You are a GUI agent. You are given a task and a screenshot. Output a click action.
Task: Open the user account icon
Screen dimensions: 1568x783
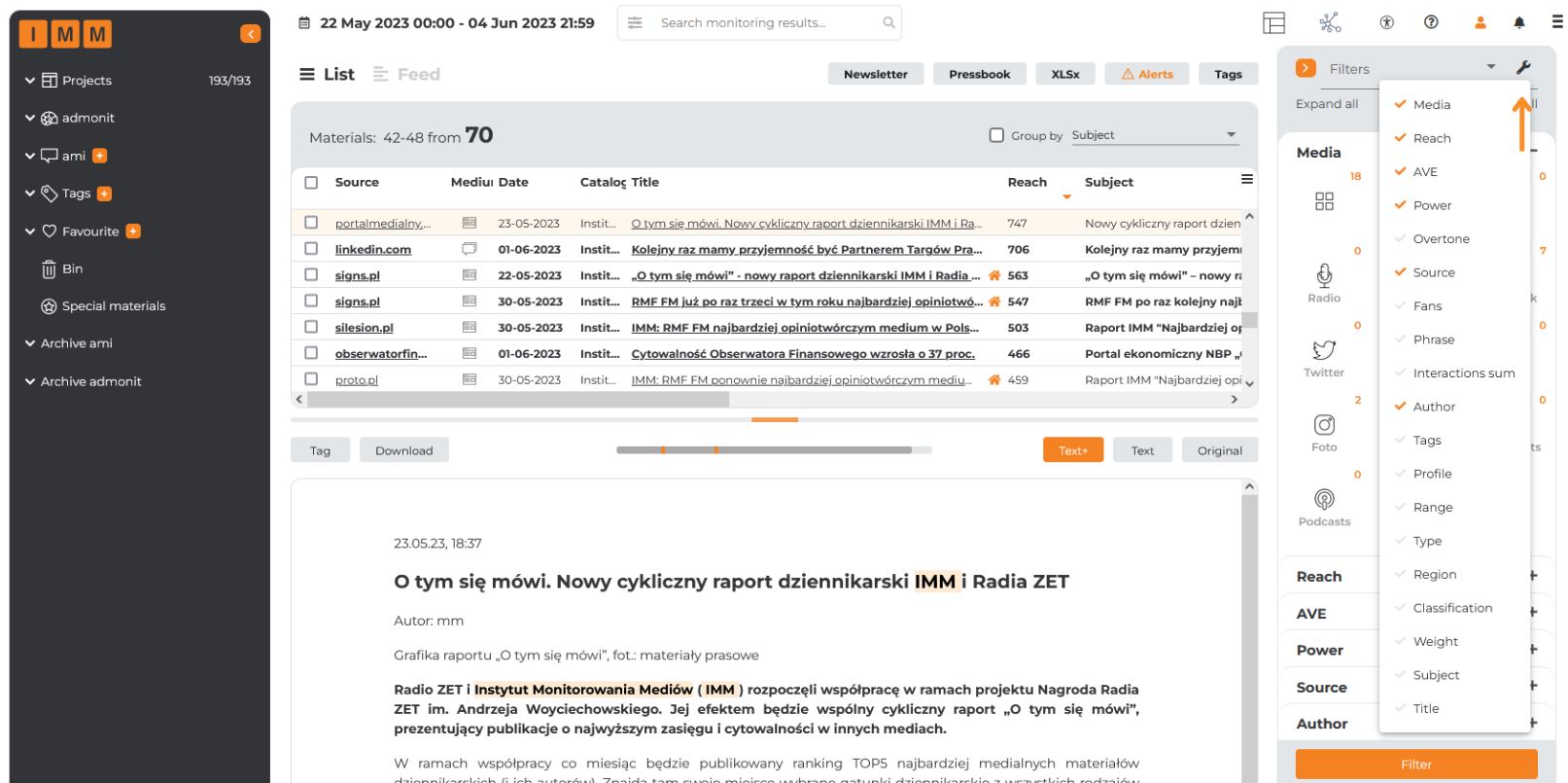coord(1481,22)
